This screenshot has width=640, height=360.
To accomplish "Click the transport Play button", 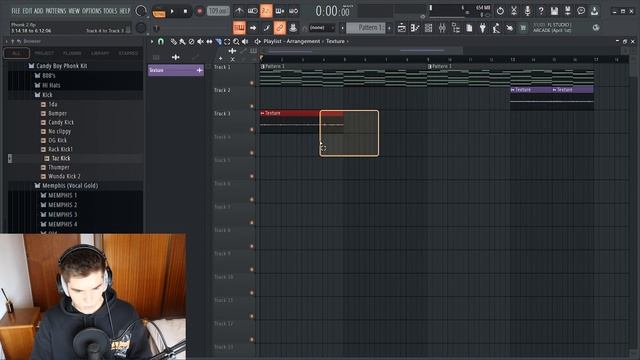I will (x=172, y=11).
